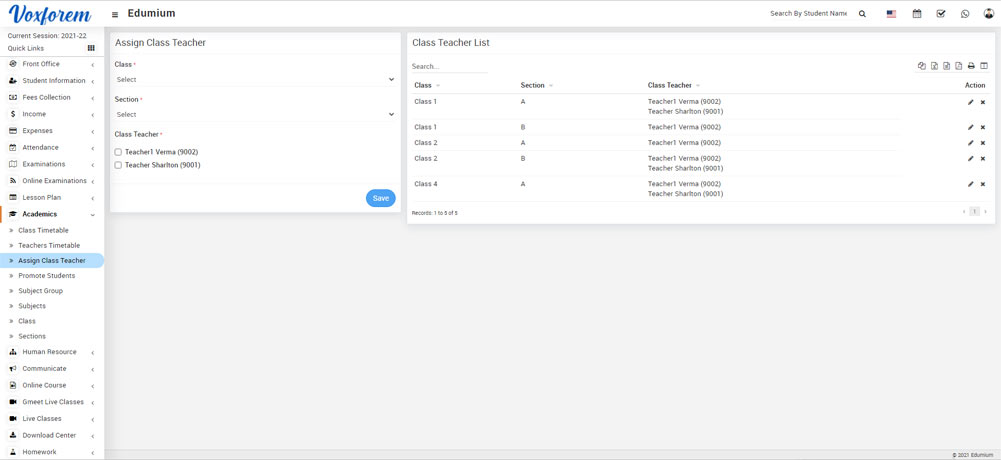This screenshot has height=460, width=1001.
Task: Expand the Human Resource sidebar menu
Action: 50,352
